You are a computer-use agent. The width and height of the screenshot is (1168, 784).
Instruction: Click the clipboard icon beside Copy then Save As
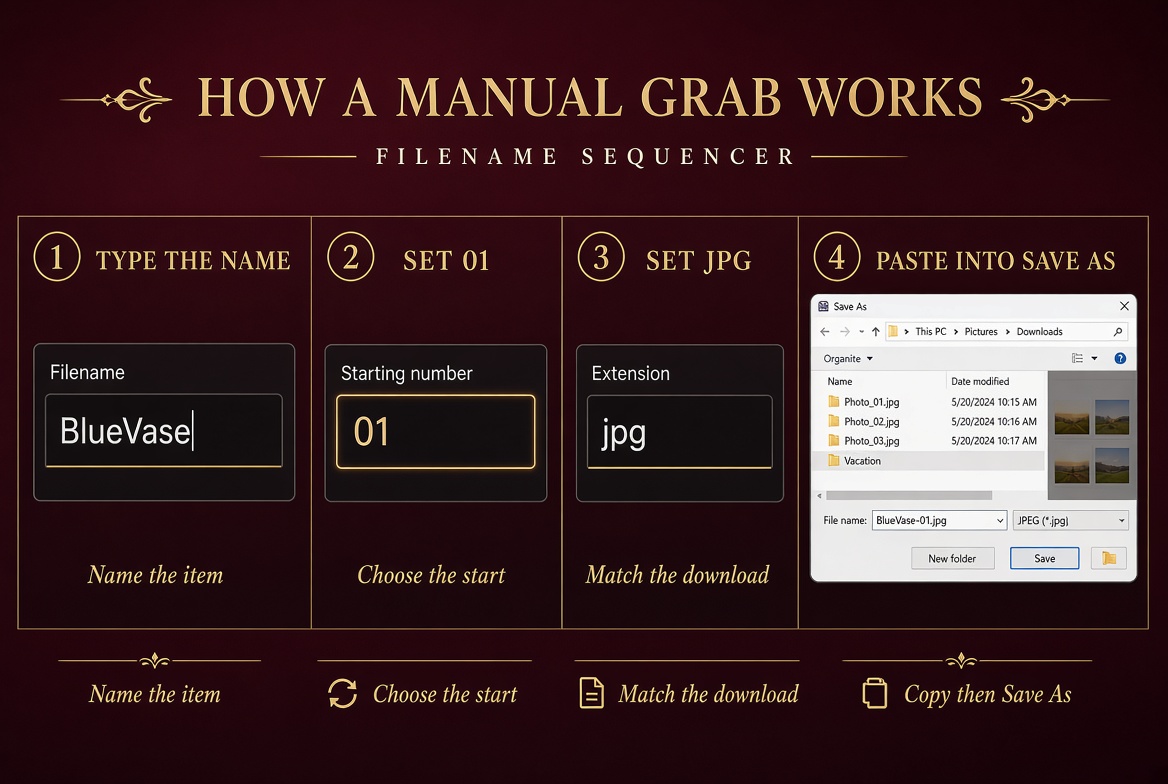[x=875, y=693]
